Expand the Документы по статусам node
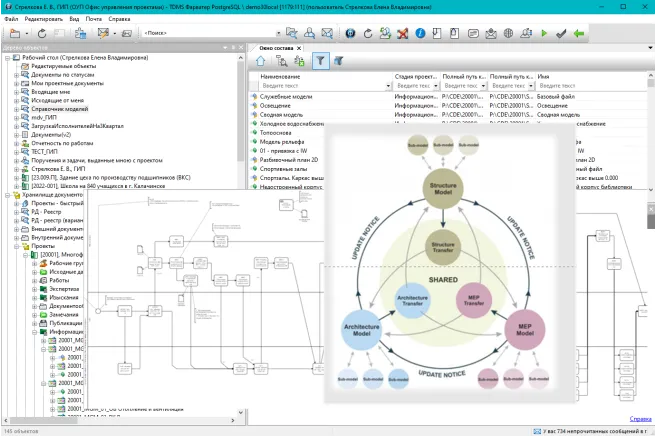The width and height of the screenshot is (656, 436). coord(16,77)
